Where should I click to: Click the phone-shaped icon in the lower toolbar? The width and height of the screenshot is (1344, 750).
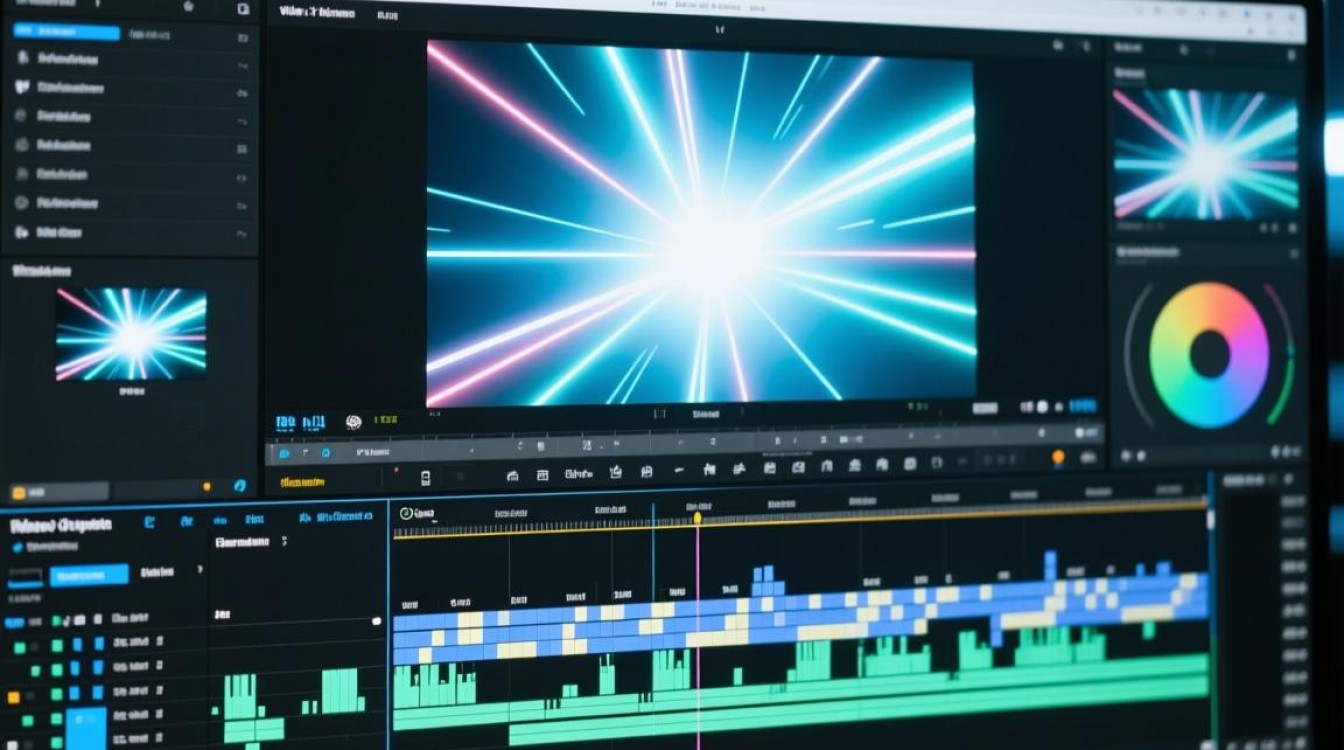(425, 478)
